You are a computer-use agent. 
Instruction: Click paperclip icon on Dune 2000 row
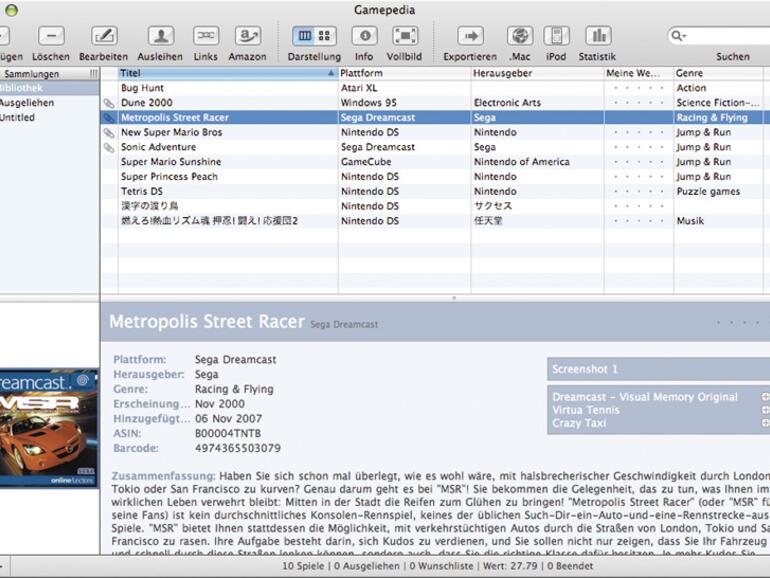click(109, 103)
